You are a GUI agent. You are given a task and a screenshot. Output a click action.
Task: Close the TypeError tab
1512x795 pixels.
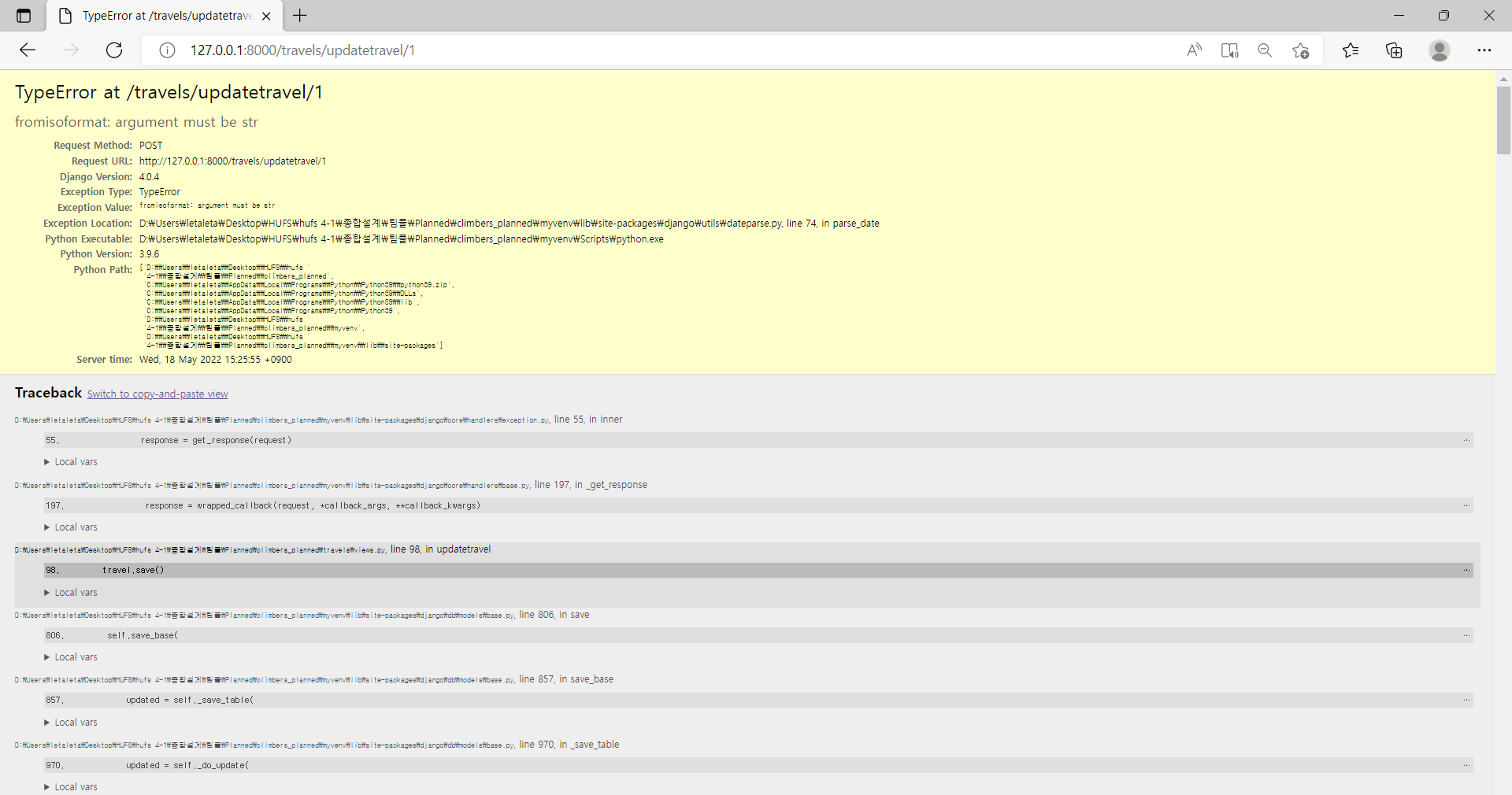(x=266, y=16)
